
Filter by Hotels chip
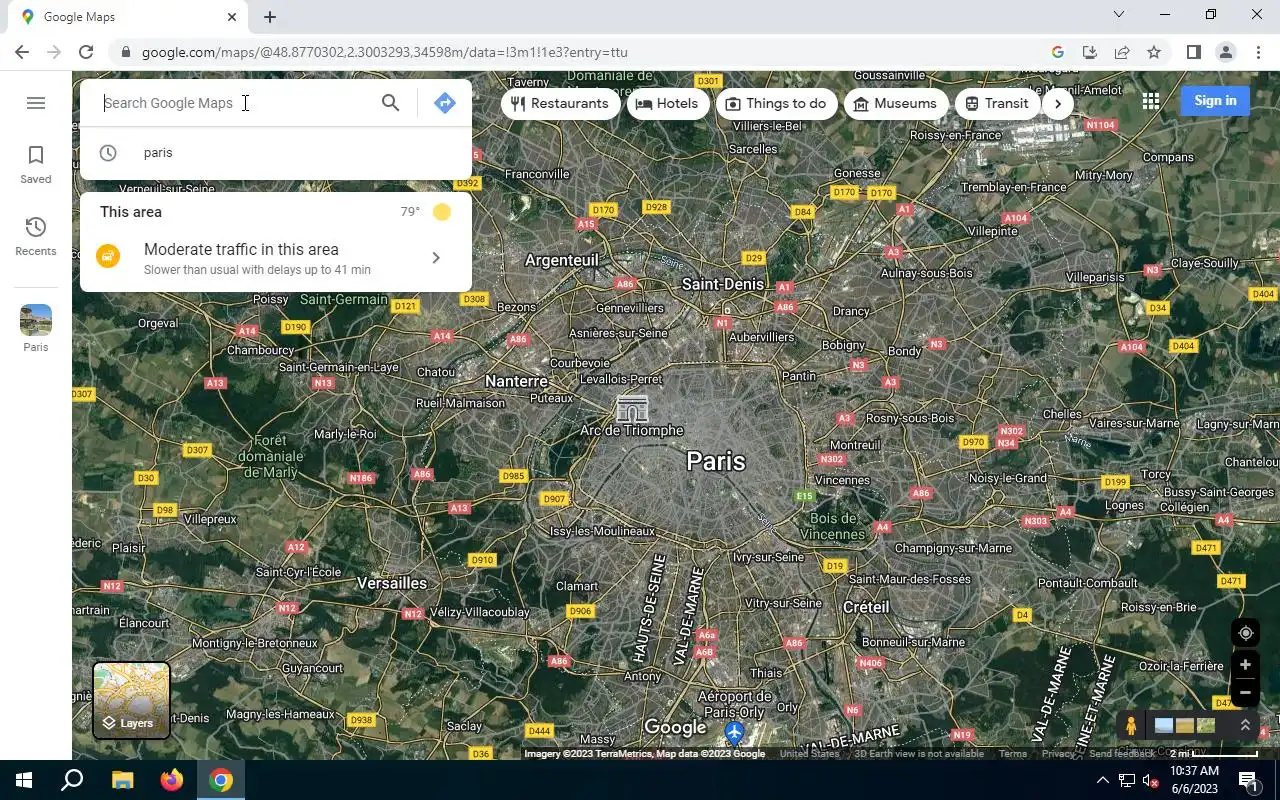click(667, 103)
